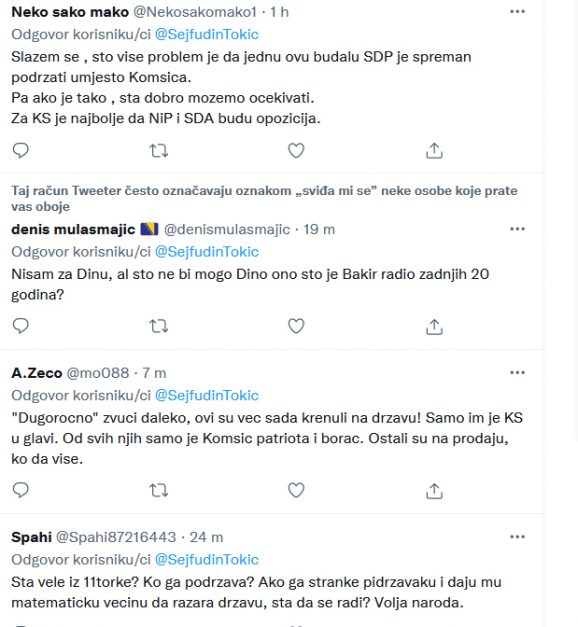Retweet Neko sako mako's tweet
578x627 pixels.
[x=158, y=151]
